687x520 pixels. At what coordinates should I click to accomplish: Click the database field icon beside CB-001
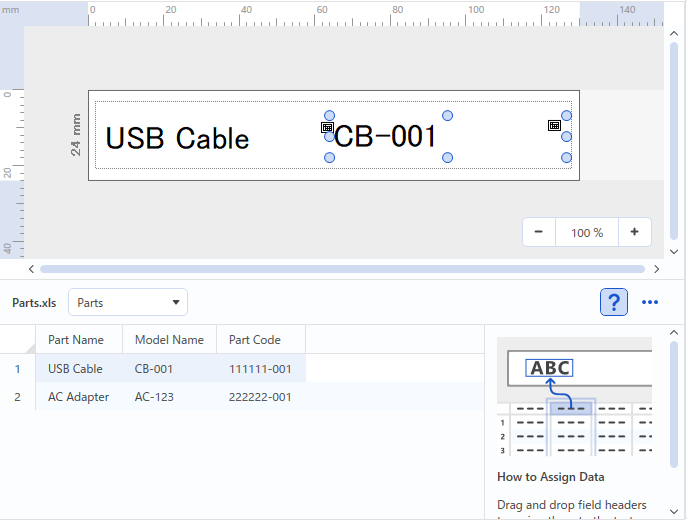(327, 128)
